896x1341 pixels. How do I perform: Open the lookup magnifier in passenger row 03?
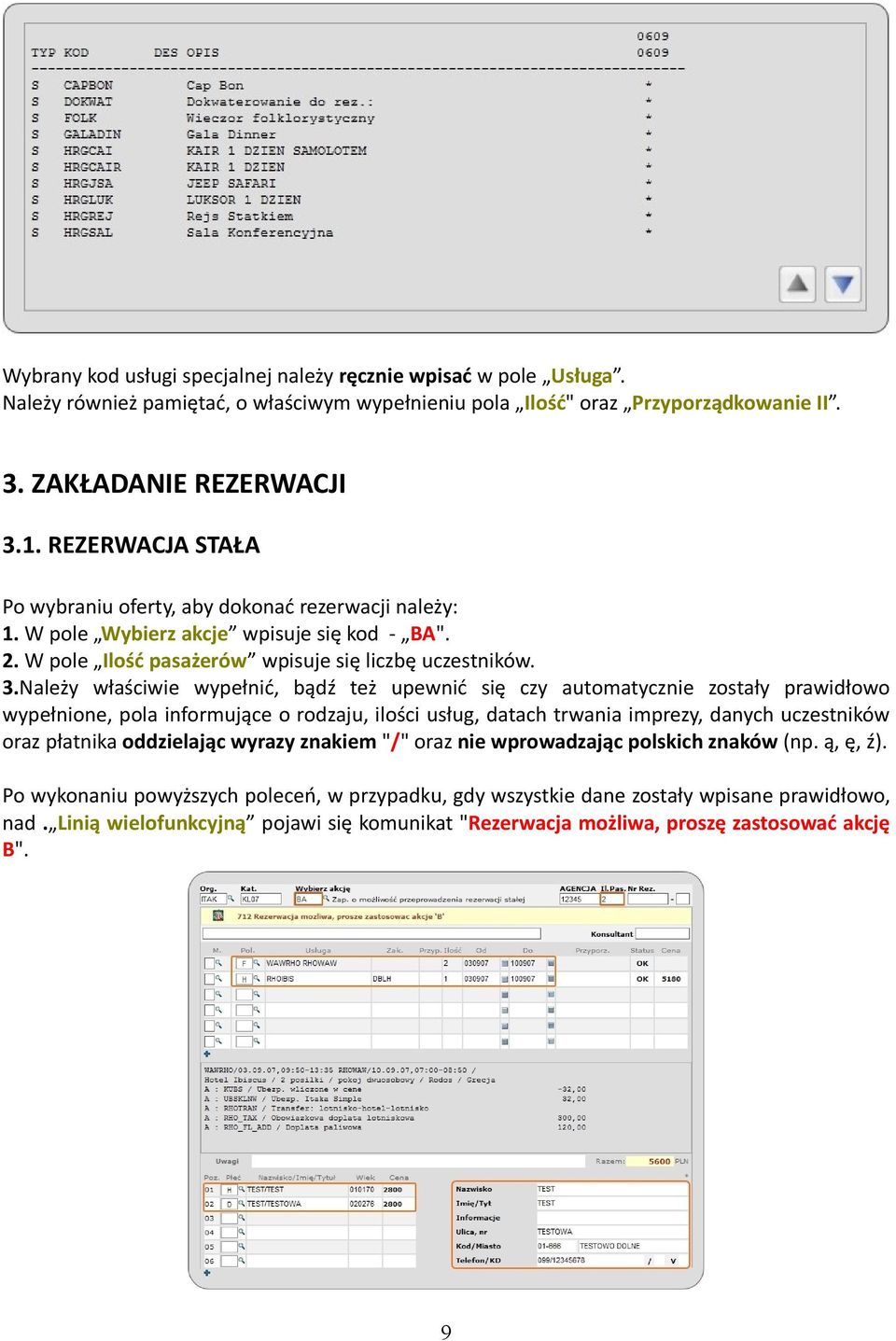pyautogui.click(x=242, y=1218)
